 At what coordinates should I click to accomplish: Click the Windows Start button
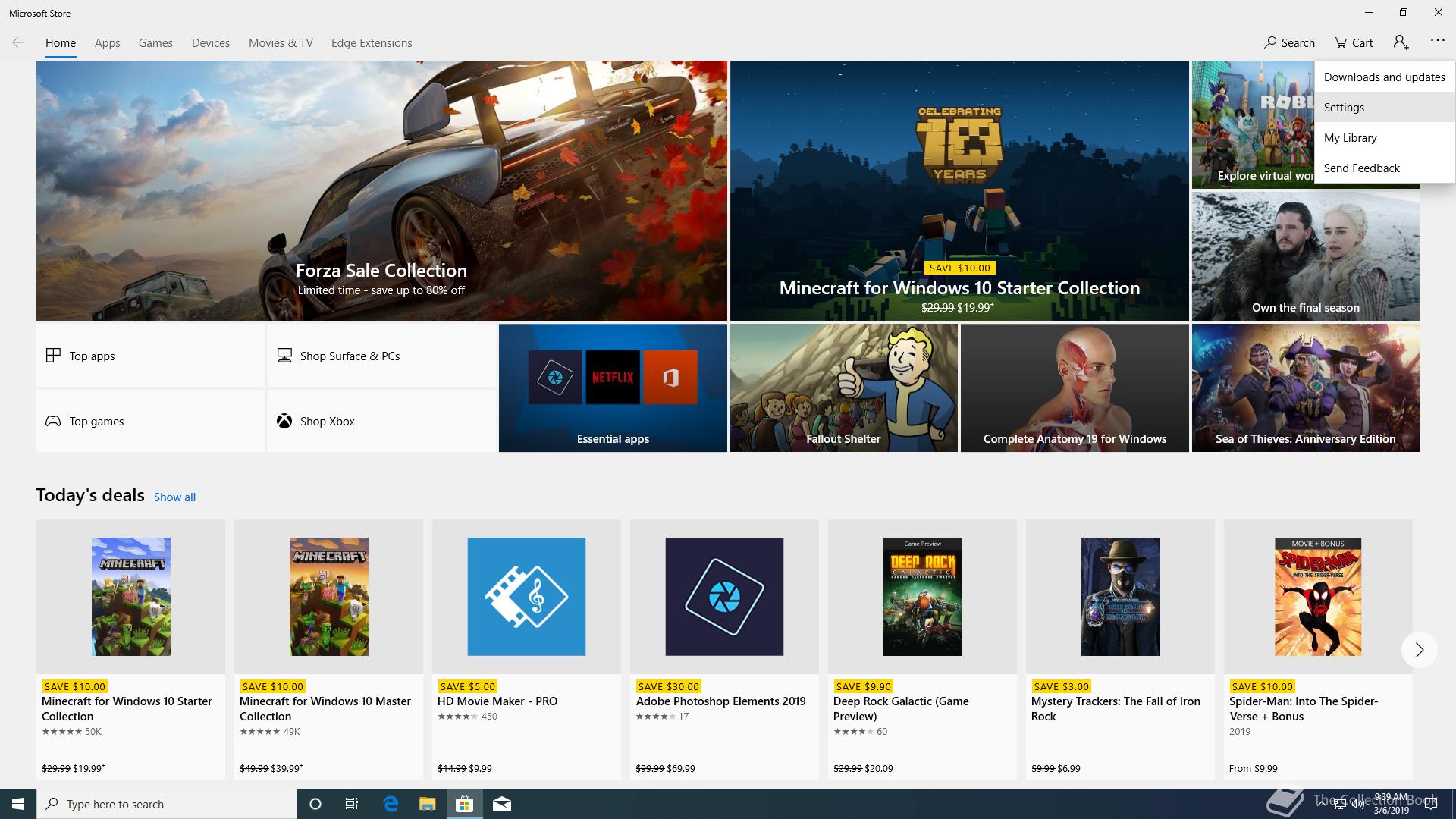18,804
